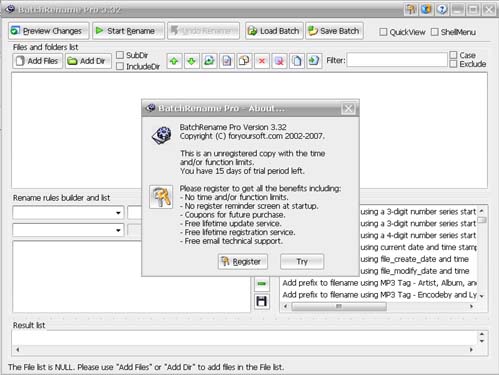Click Save Batch button
499x375 pixels.
[334, 31]
